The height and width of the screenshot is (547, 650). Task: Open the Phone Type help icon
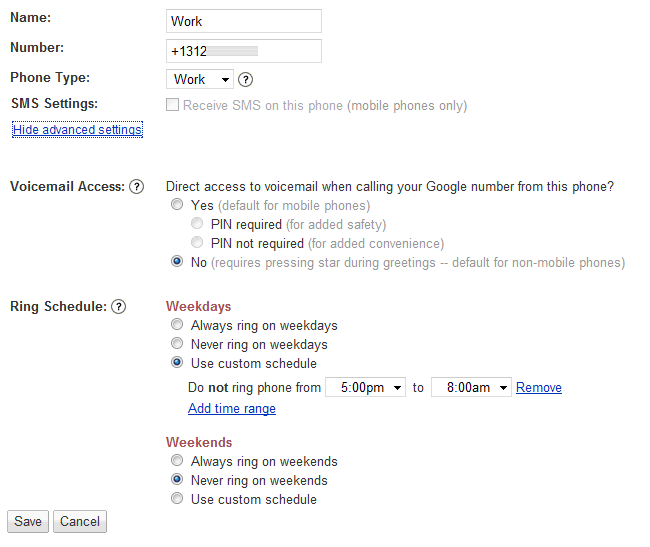click(x=245, y=79)
